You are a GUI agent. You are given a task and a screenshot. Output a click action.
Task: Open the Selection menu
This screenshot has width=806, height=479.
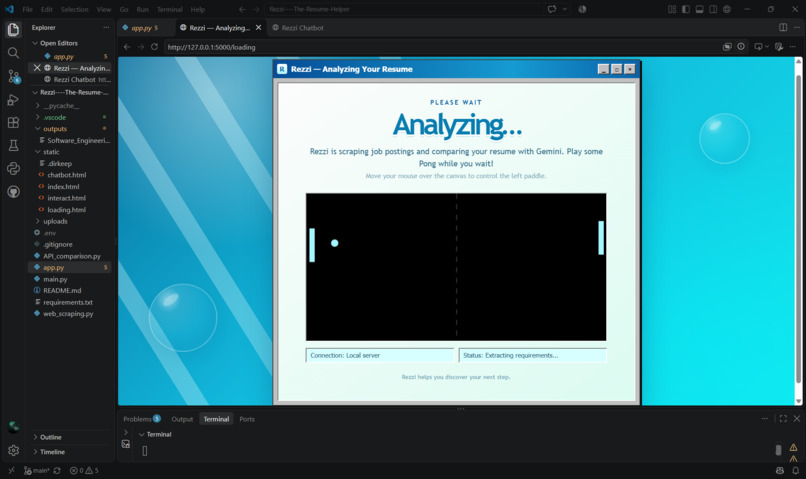(x=75, y=9)
